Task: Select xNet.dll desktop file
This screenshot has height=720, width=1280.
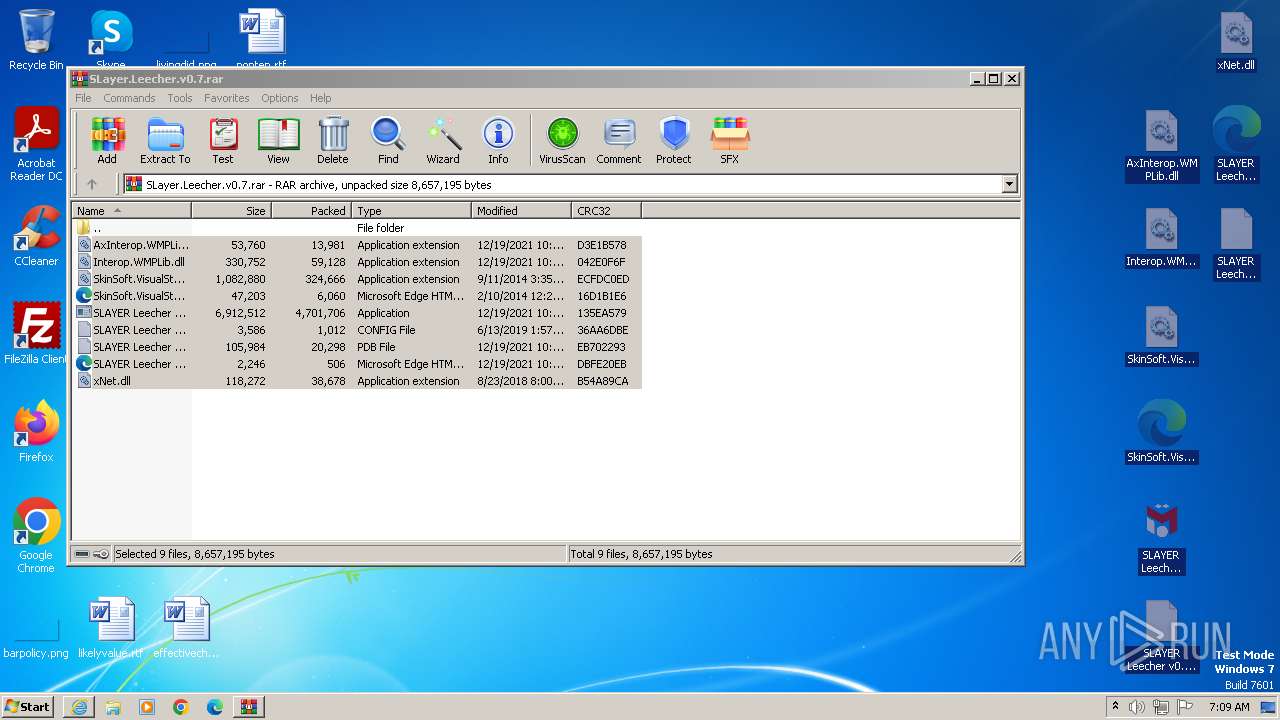Action: [1236, 41]
